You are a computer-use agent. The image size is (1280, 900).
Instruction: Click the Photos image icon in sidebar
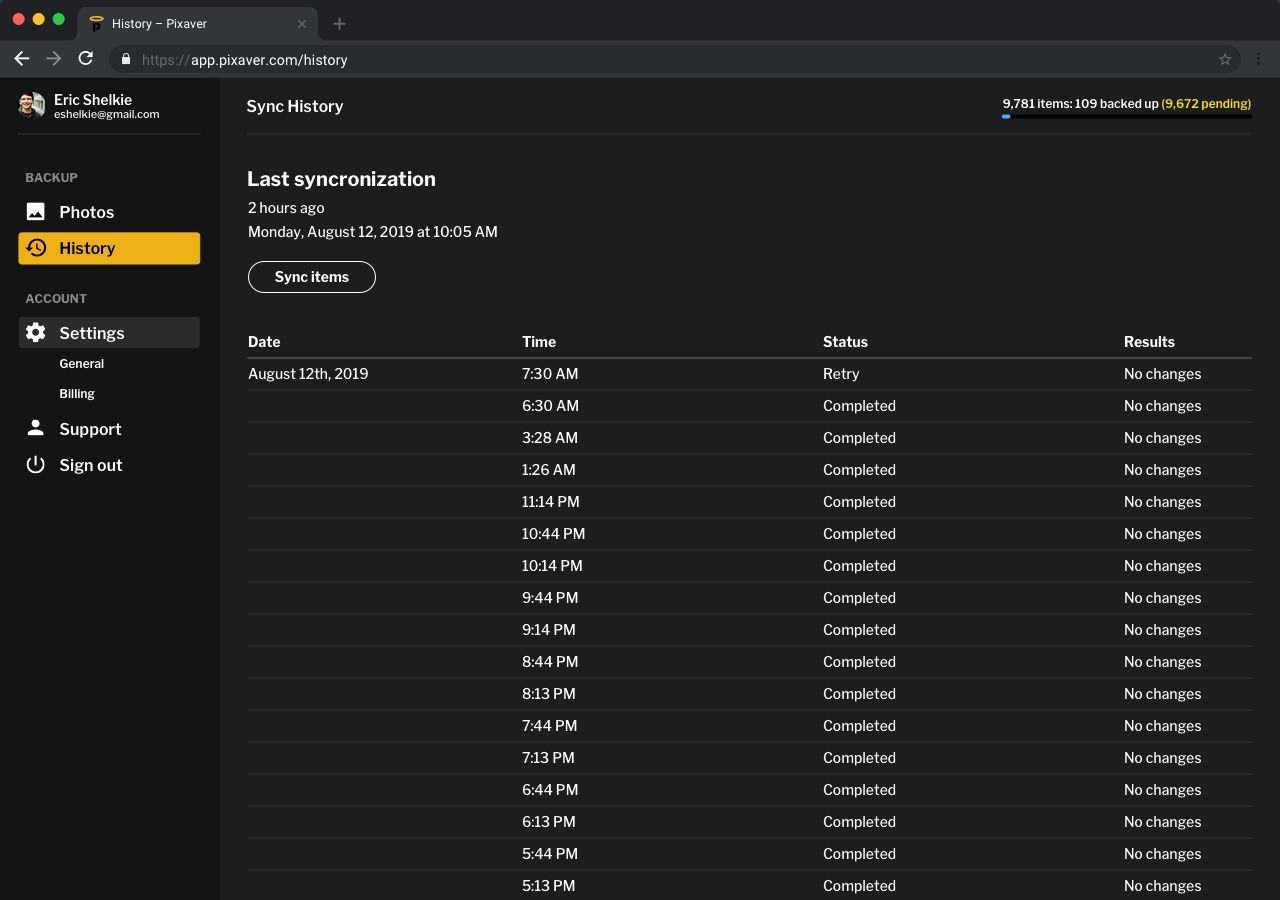pyautogui.click(x=36, y=211)
